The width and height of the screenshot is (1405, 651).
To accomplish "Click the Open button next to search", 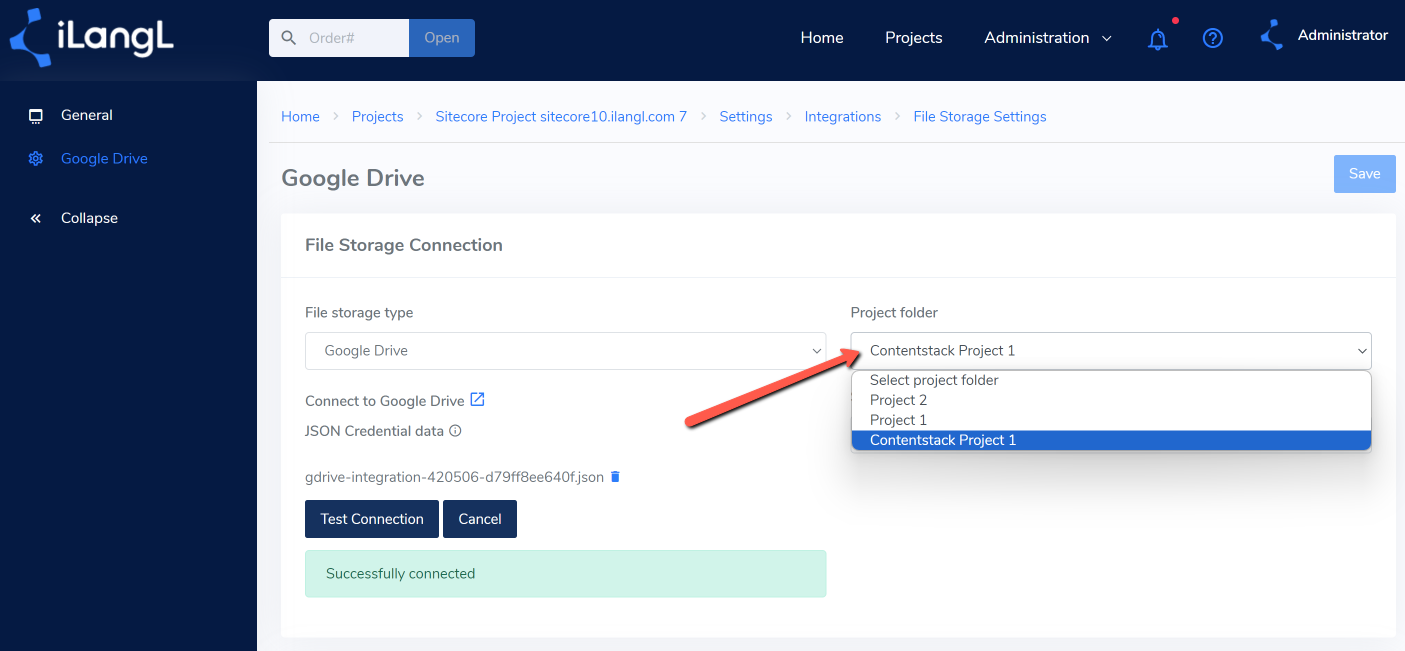I will click(x=442, y=38).
